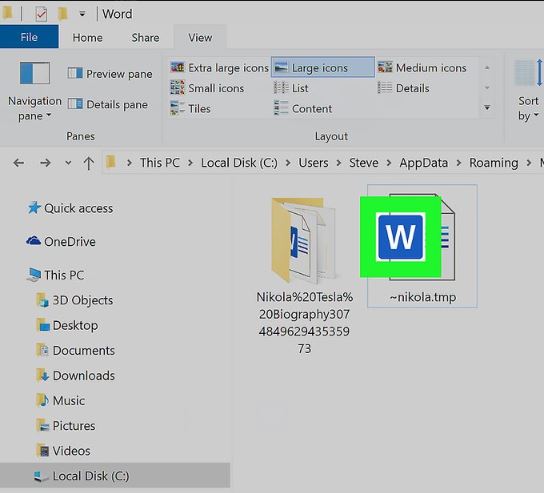544x493 pixels.
Task: Open Documents folder in sidebar
Action: point(76,350)
